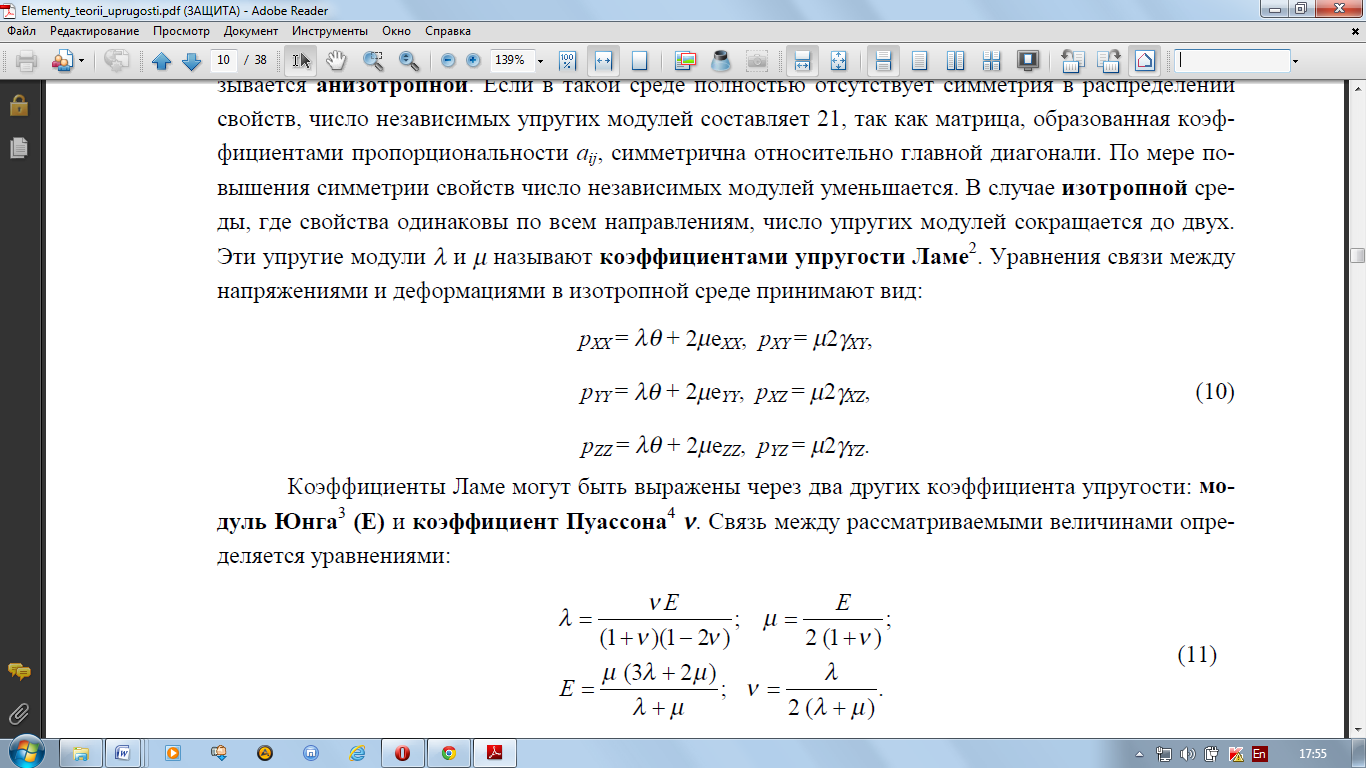Viewport: 1366px width, 768px height.
Task: Click the Snapshot camera tool
Action: click(757, 60)
